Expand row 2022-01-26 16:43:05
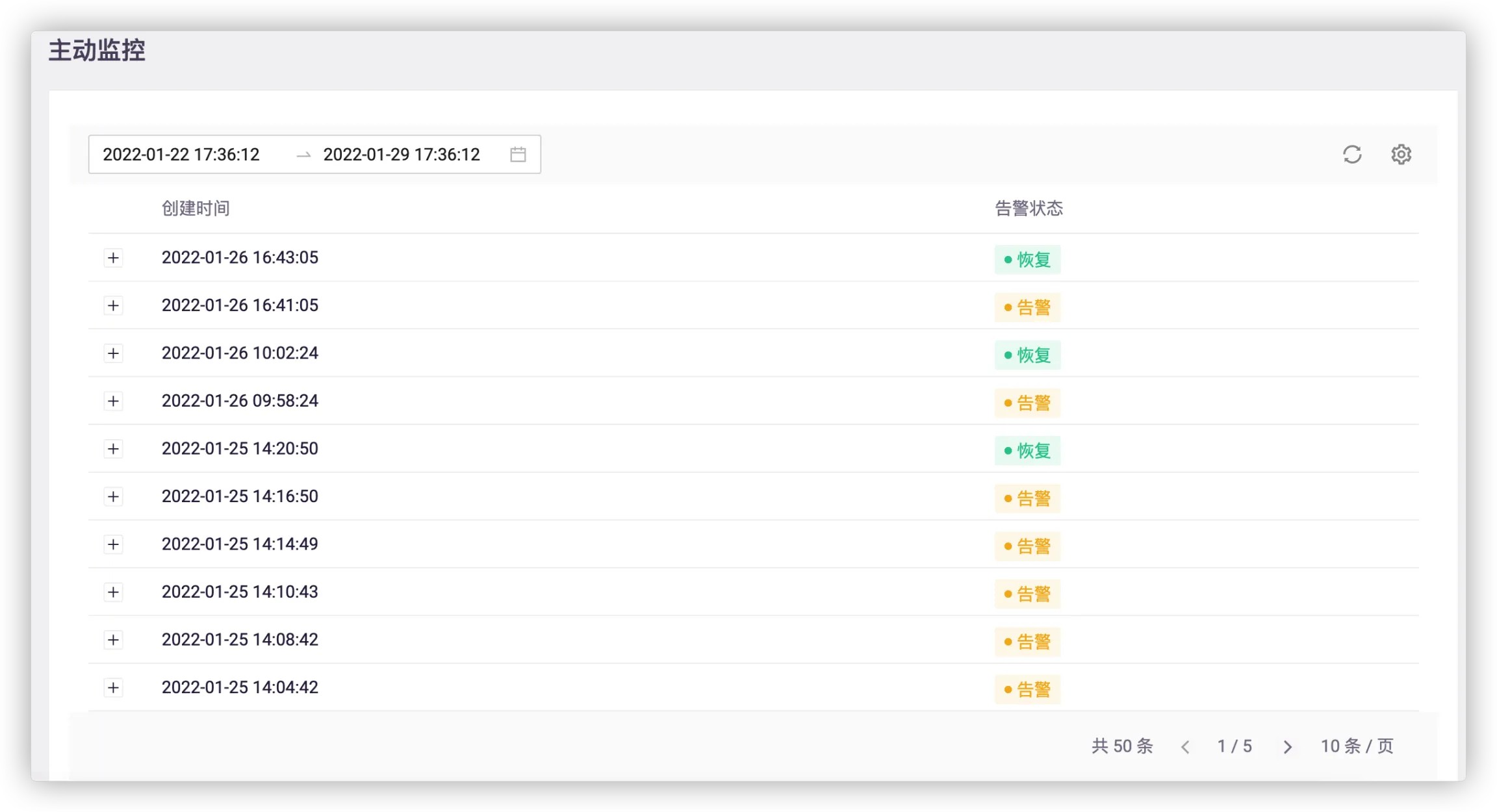The image size is (1497, 812). click(x=113, y=258)
